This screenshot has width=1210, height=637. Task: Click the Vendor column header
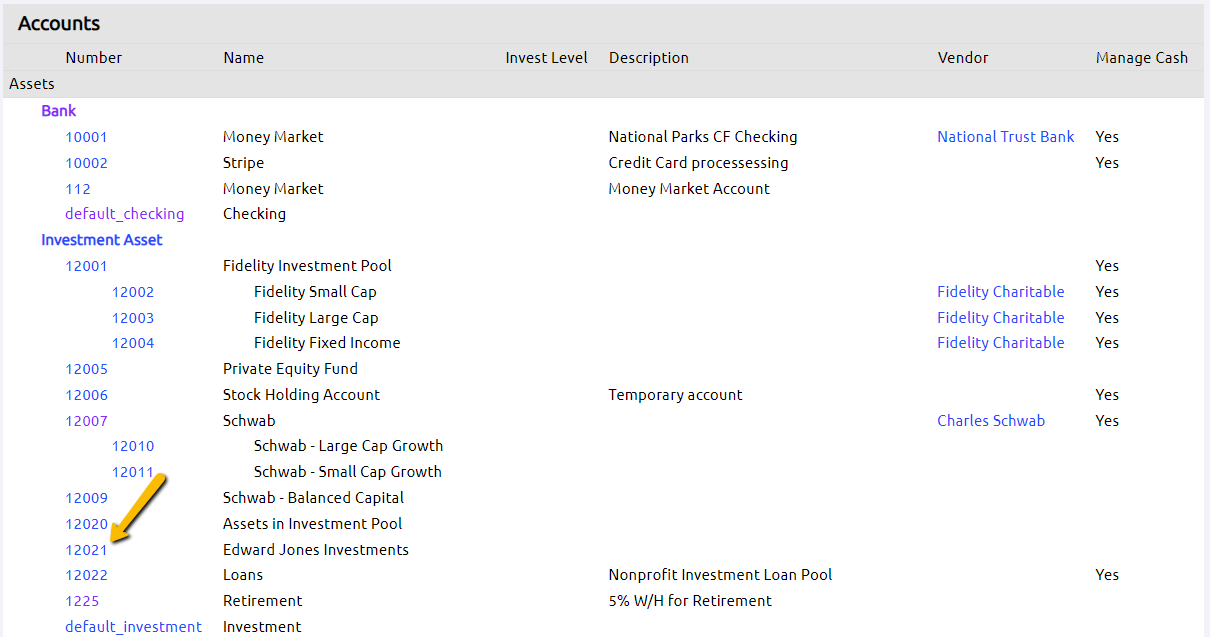[962, 58]
